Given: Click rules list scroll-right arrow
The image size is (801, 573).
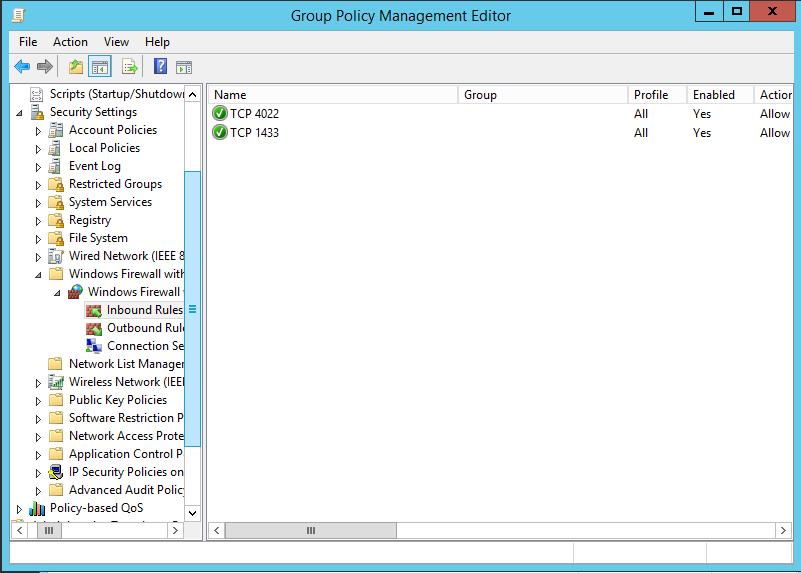Looking at the screenshot, I should coord(783,531).
